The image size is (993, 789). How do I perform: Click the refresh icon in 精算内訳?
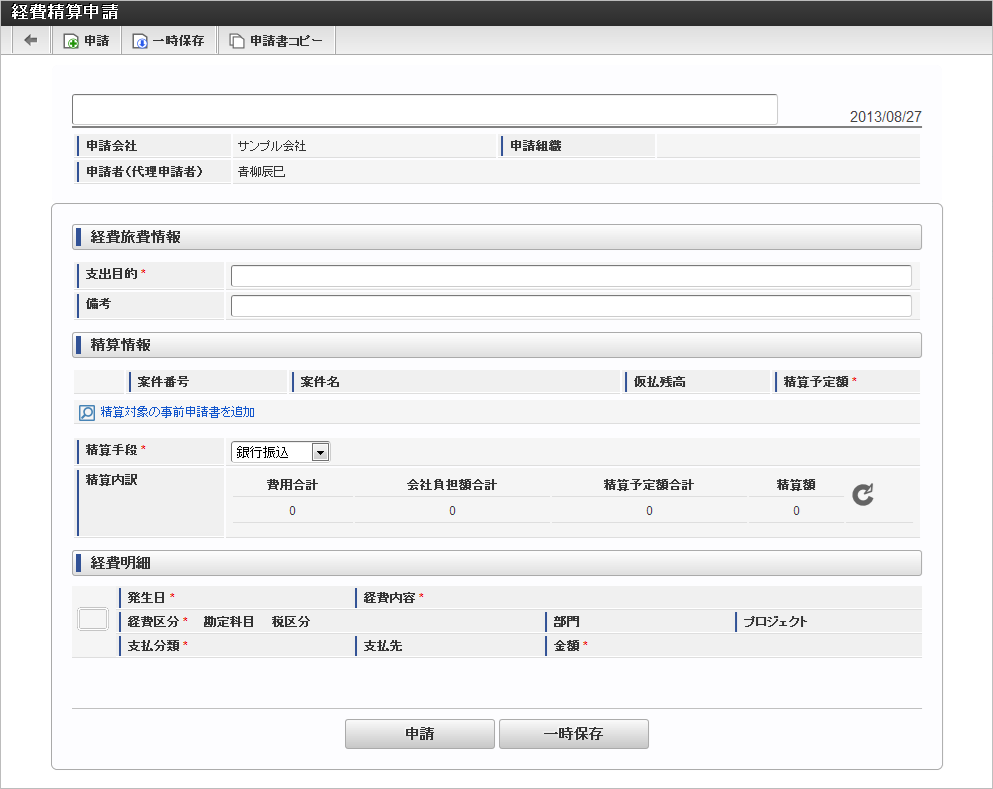862,494
